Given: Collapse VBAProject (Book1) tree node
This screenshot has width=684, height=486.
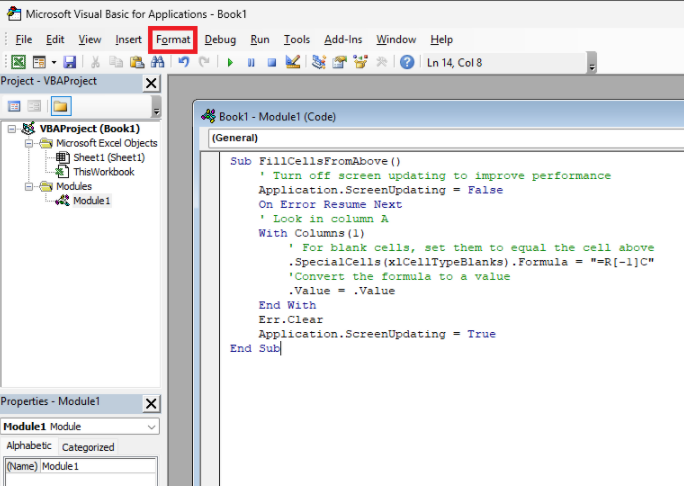Looking at the screenshot, I should point(12,129).
